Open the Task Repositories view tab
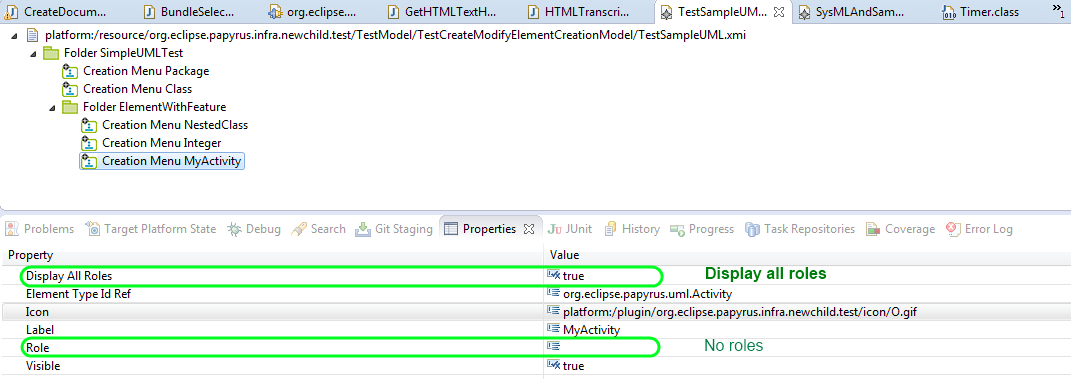Image resolution: width=1071 pixels, height=379 pixels. (x=801, y=229)
